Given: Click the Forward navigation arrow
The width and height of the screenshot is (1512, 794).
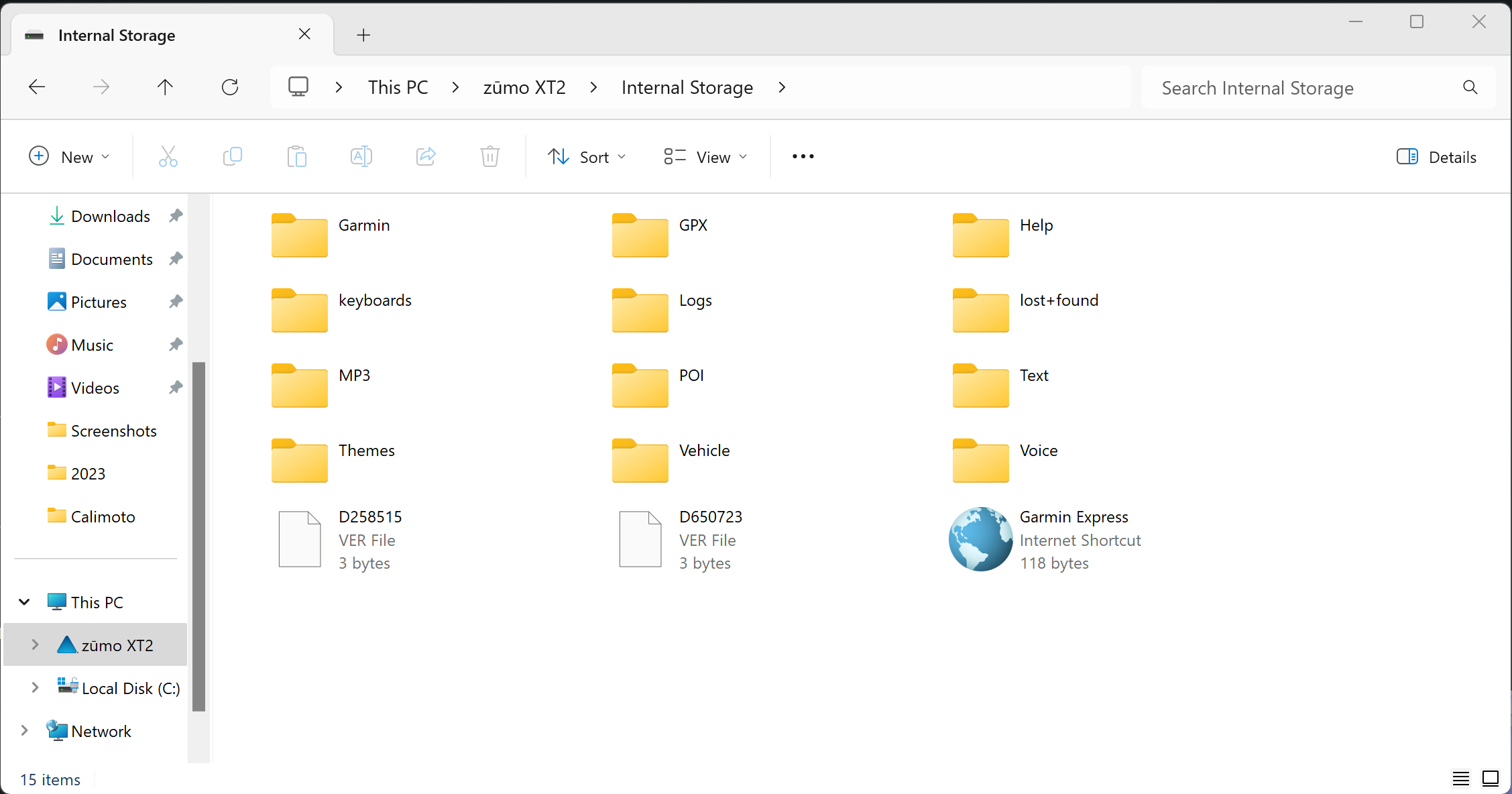Looking at the screenshot, I should [101, 87].
